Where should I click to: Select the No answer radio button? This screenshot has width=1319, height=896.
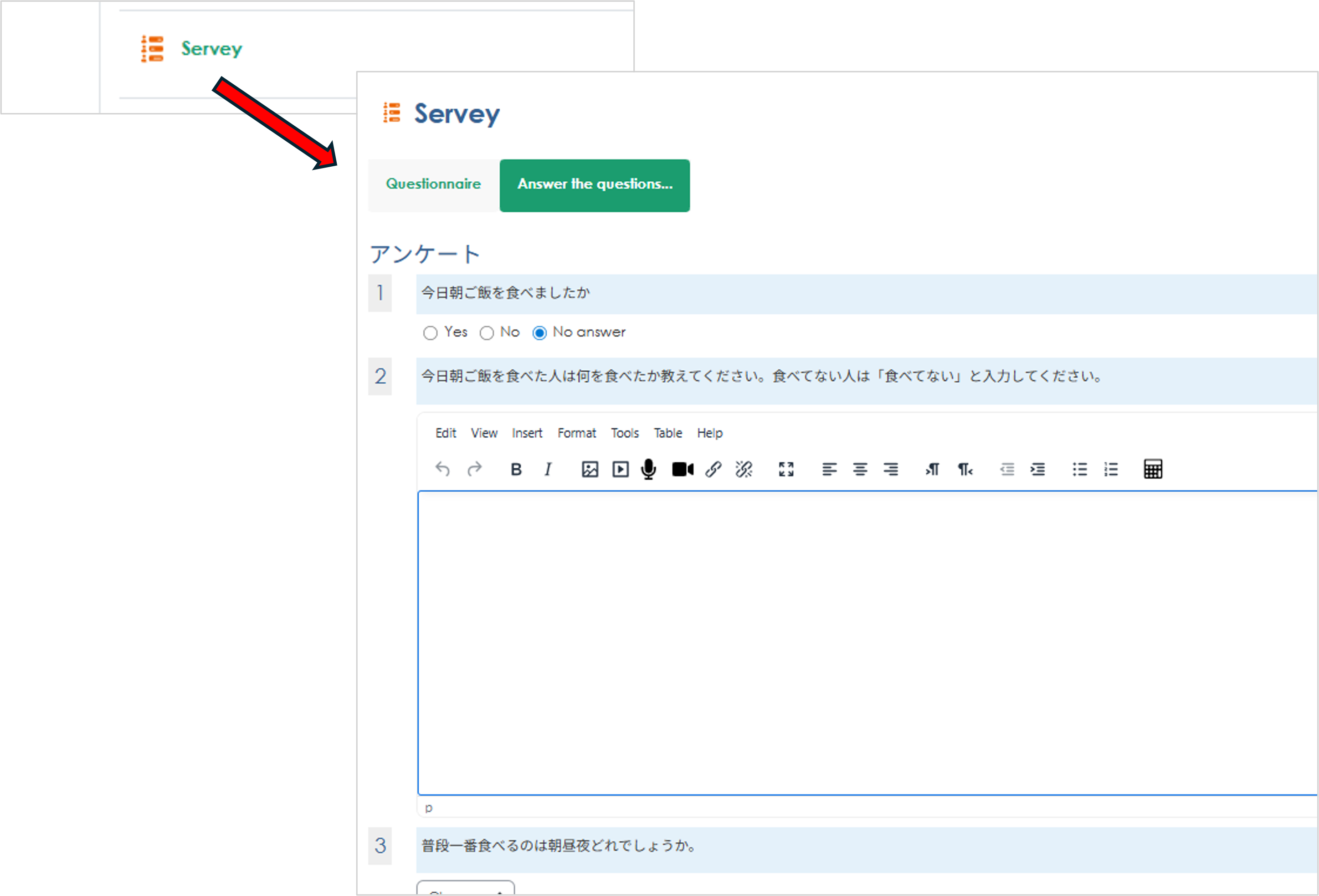[539, 333]
